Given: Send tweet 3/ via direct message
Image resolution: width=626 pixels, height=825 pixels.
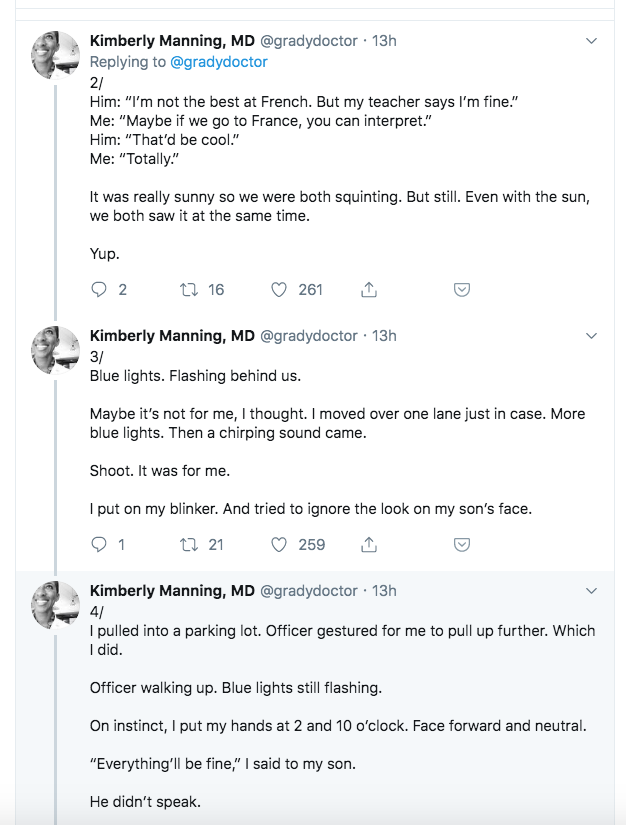Looking at the screenshot, I should click(x=462, y=545).
